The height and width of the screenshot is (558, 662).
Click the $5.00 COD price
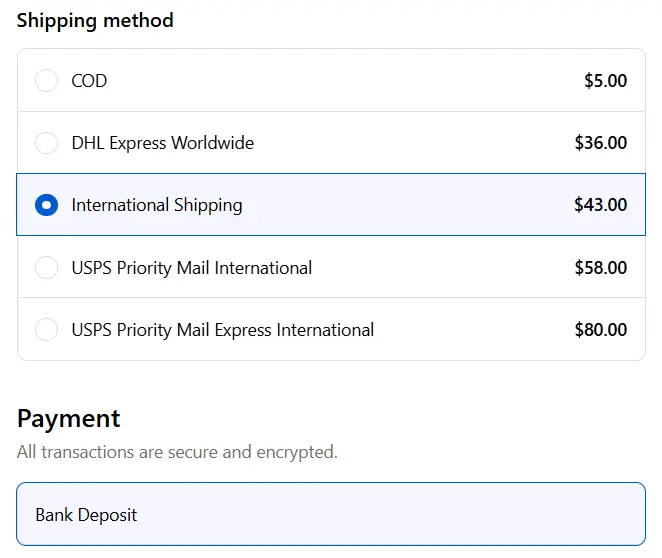(x=605, y=81)
